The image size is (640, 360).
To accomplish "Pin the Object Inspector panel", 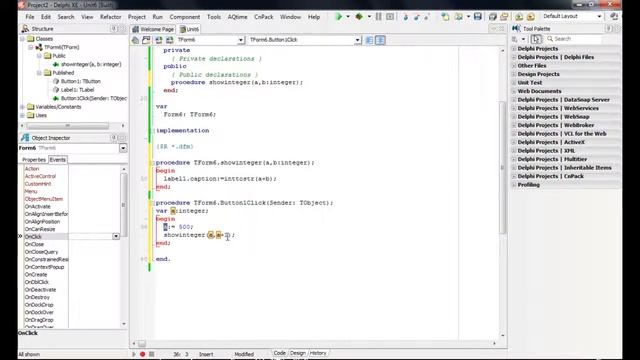I will tap(113, 138).
